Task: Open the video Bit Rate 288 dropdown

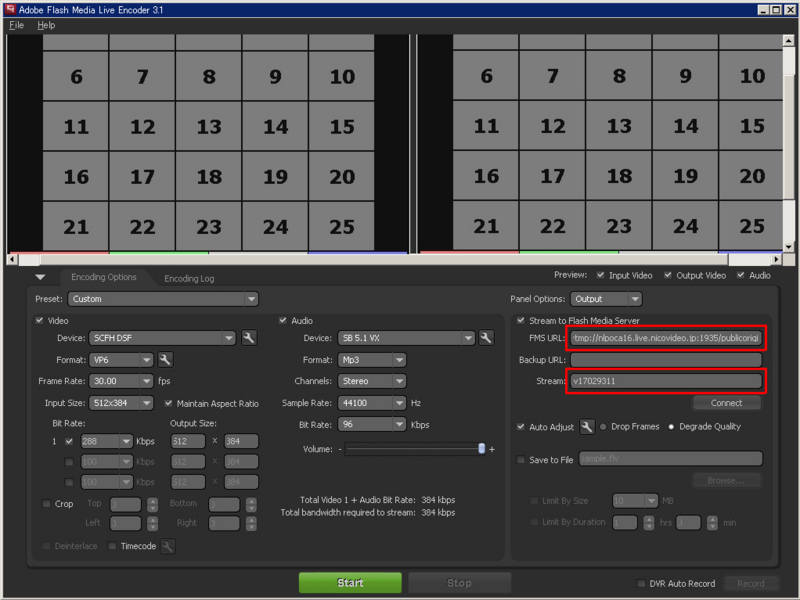Action: [107, 441]
